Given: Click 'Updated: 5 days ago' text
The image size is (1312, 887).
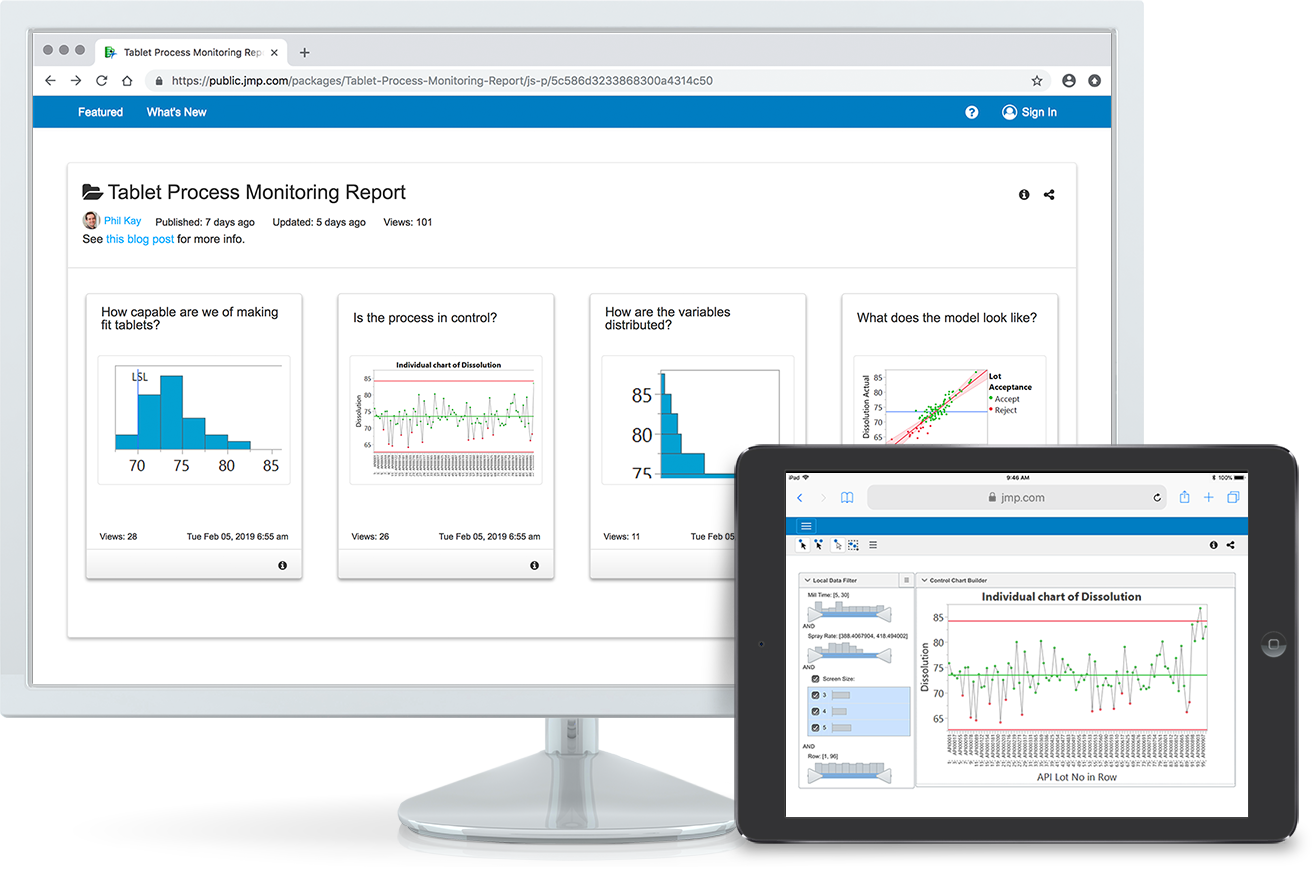Looking at the screenshot, I should pyautogui.click(x=319, y=222).
